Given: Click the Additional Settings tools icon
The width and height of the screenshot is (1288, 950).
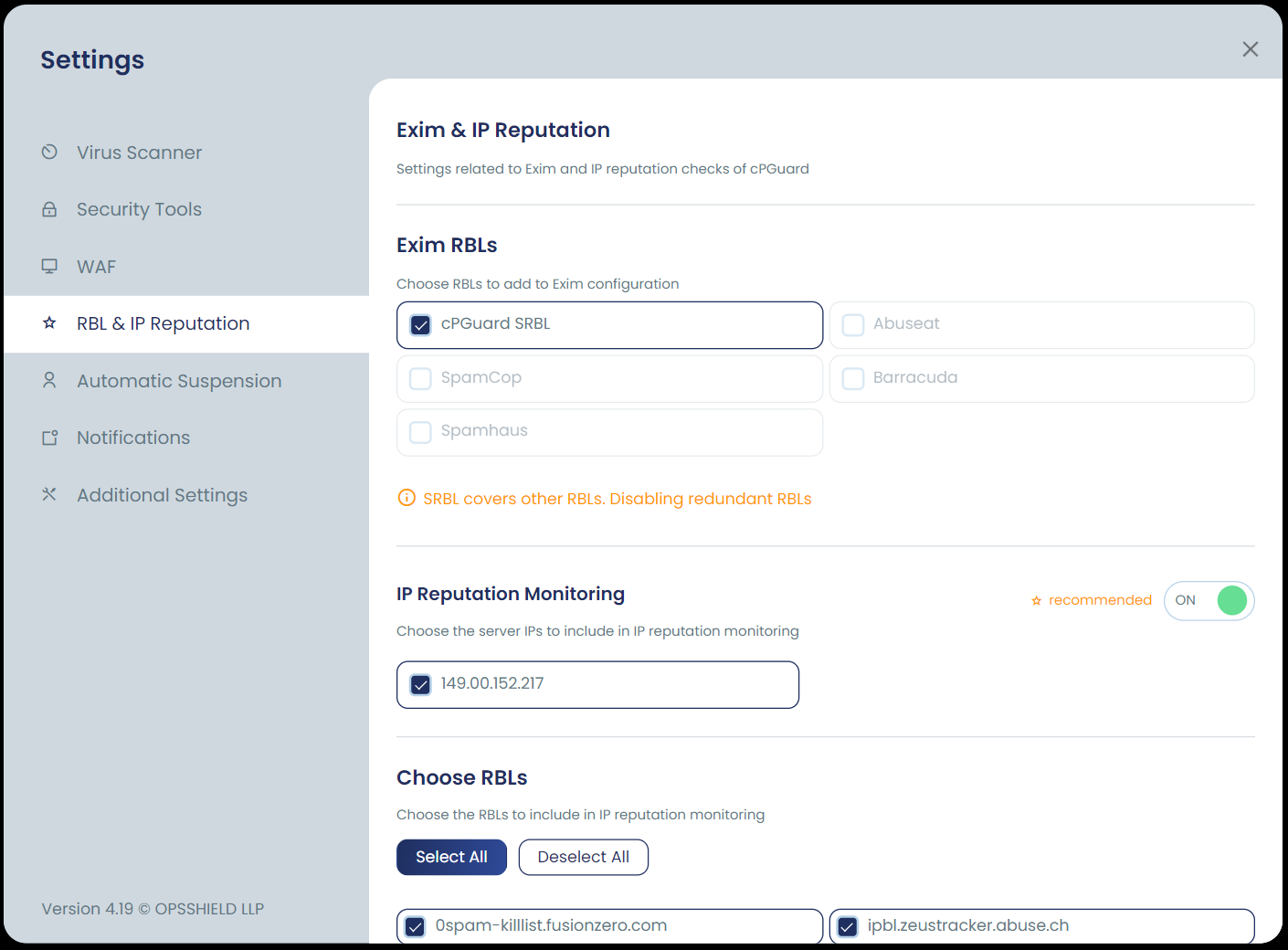Looking at the screenshot, I should (x=49, y=494).
